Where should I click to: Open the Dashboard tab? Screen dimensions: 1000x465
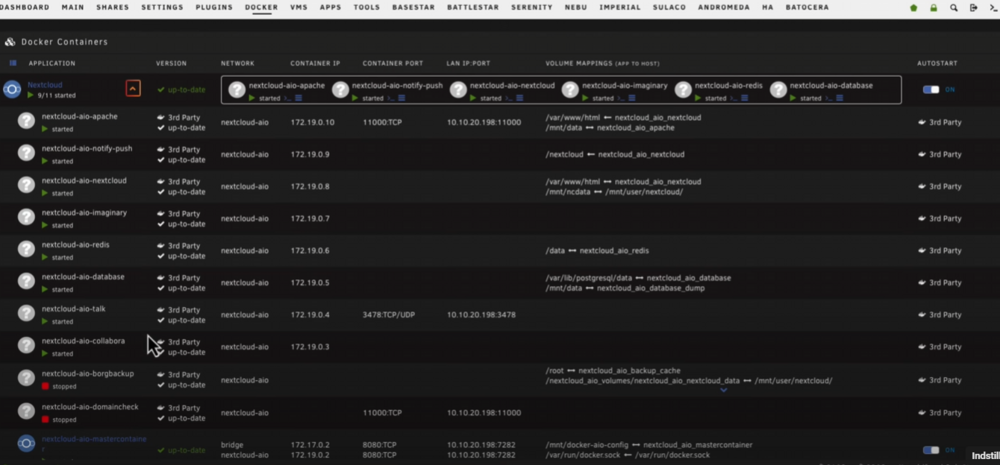coord(24,7)
